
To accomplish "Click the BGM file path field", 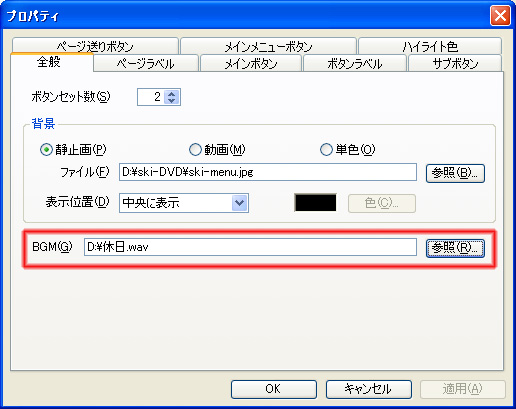I will (x=250, y=247).
